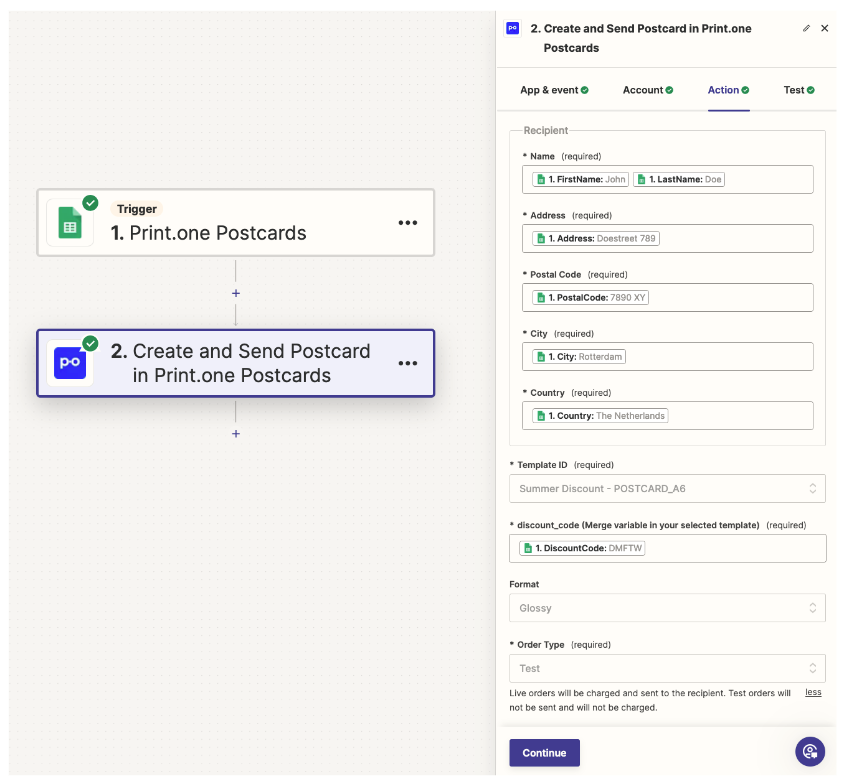845x784 pixels.
Task: Go to the Test tab
Action: (x=799, y=90)
